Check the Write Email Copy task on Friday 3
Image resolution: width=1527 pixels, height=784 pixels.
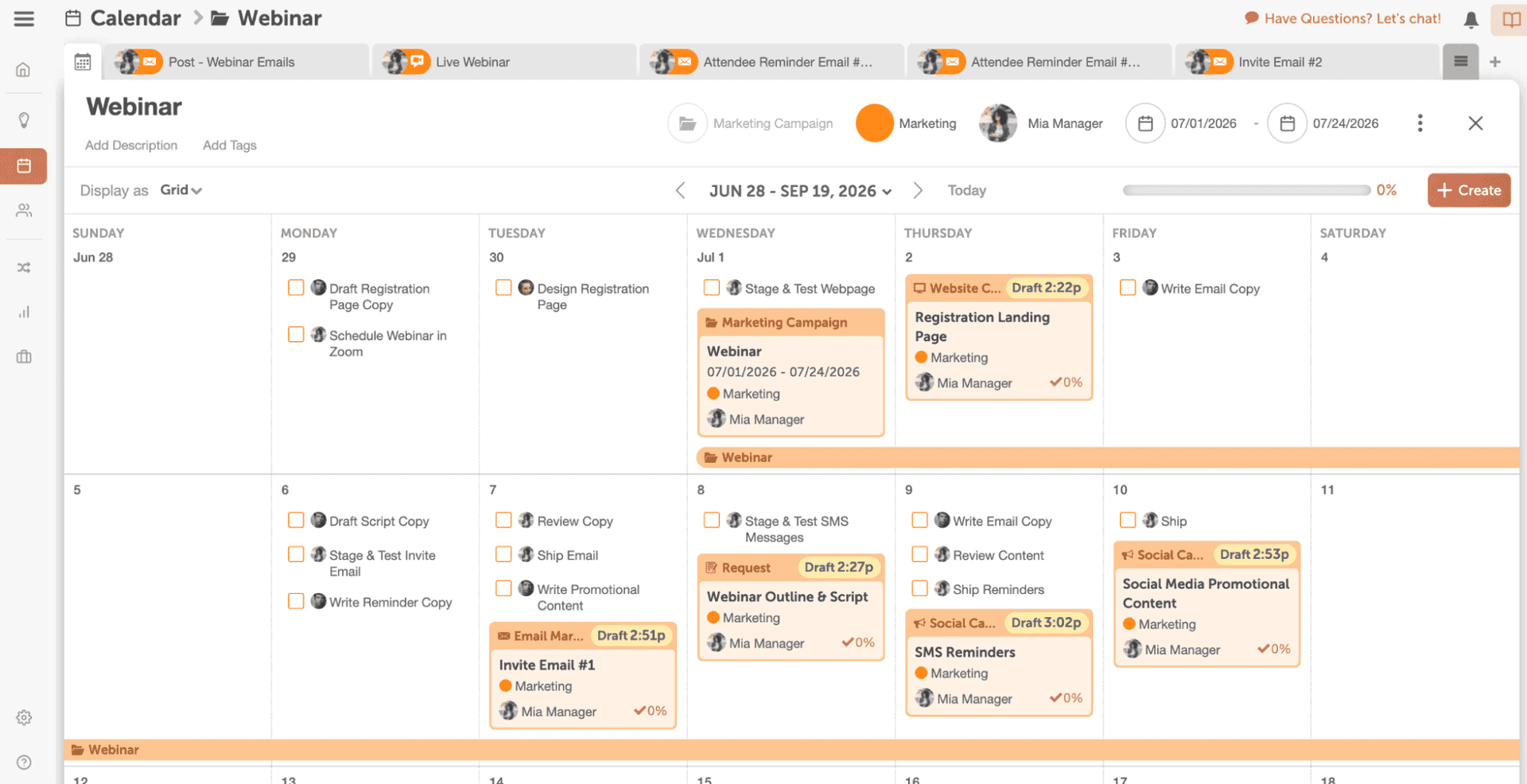click(x=1127, y=287)
